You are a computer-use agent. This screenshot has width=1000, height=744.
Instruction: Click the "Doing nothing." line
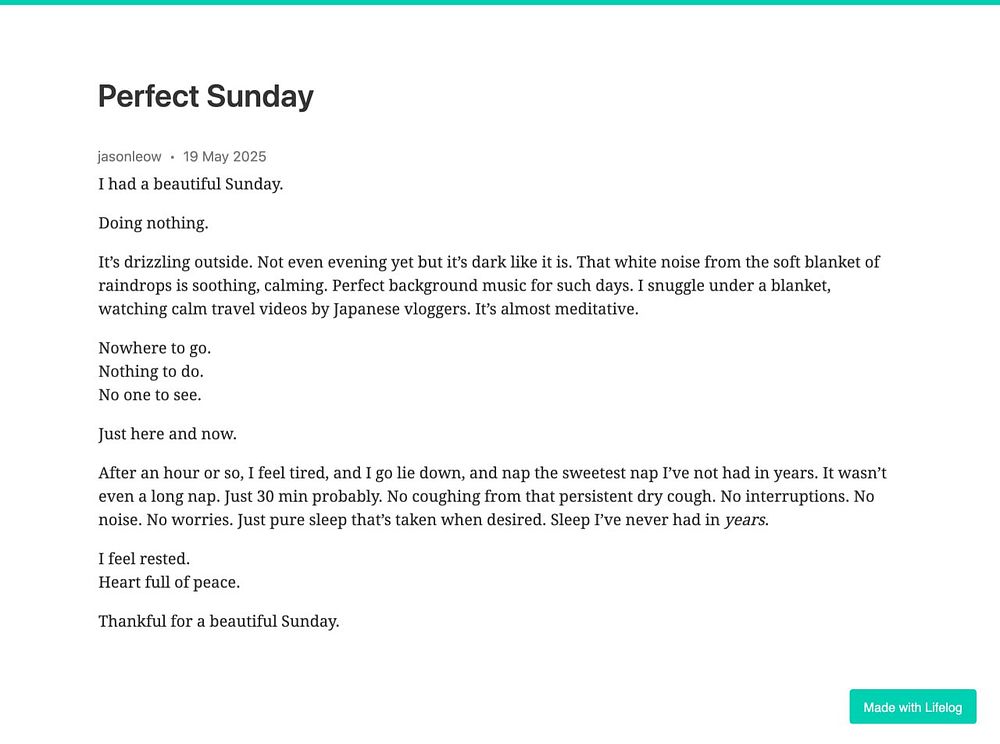pos(153,223)
